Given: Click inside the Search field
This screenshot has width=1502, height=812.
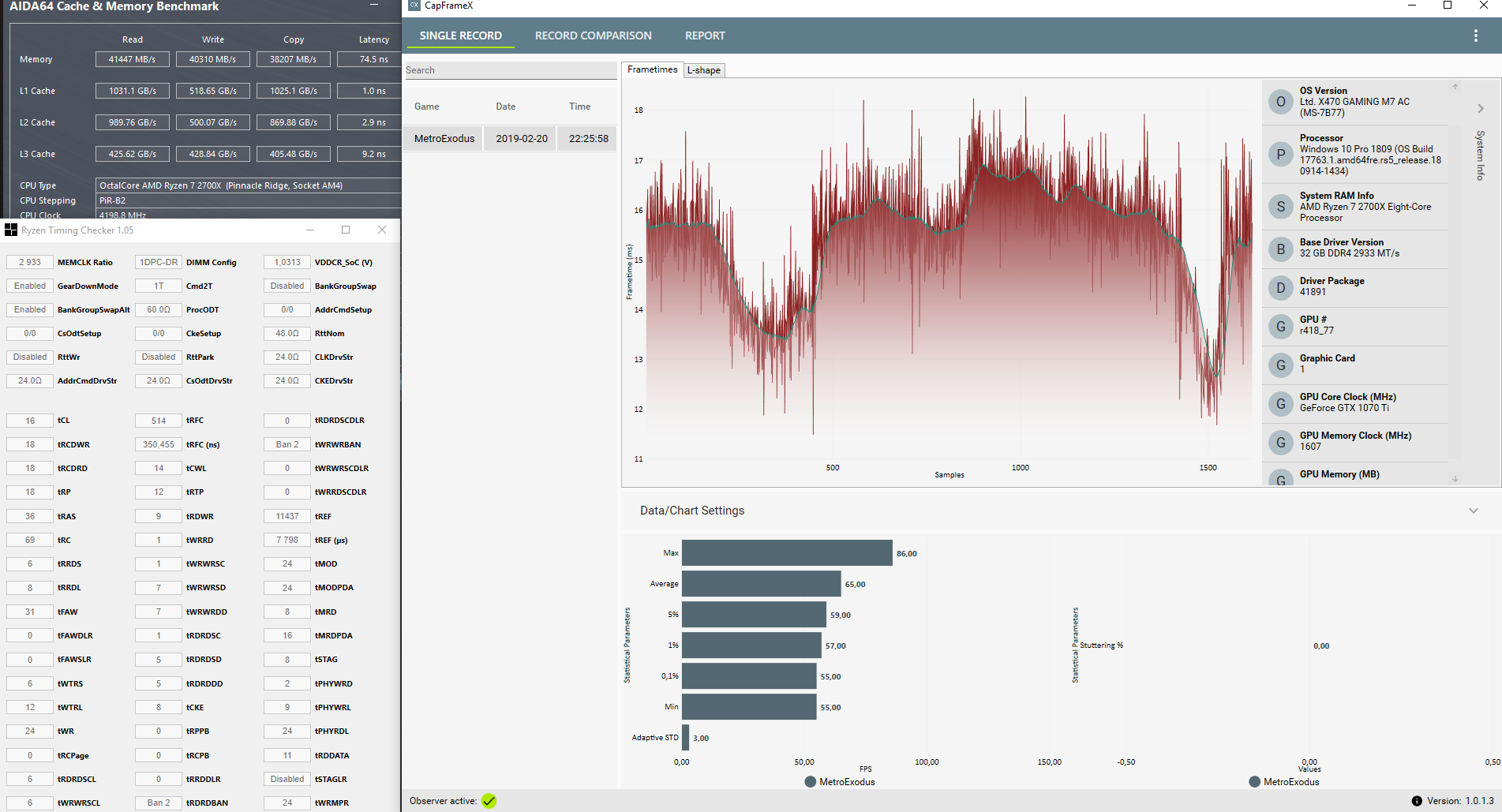Looking at the screenshot, I should (x=510, y=70).
